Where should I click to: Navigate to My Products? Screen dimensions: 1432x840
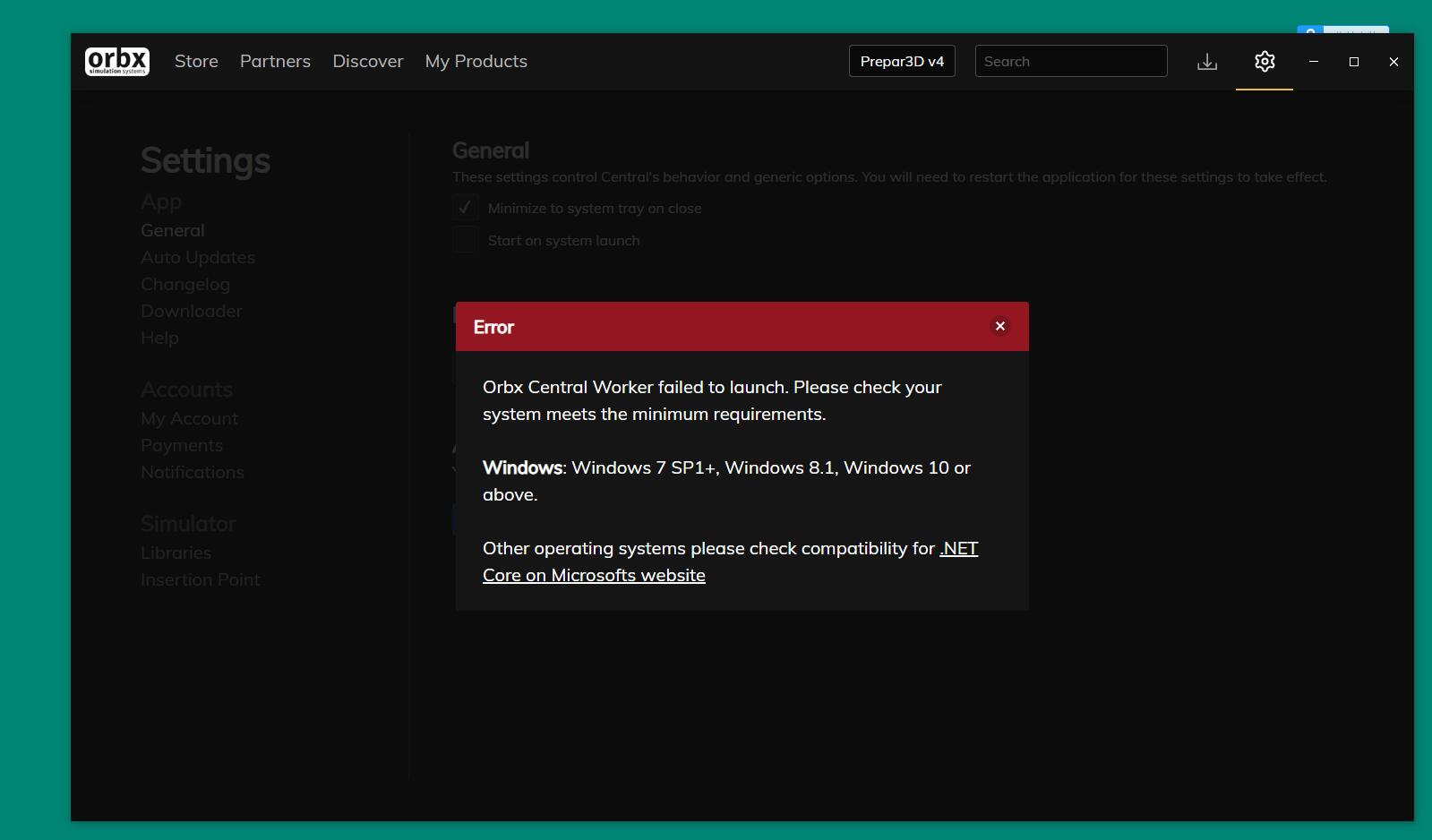[x=476, y=61]
